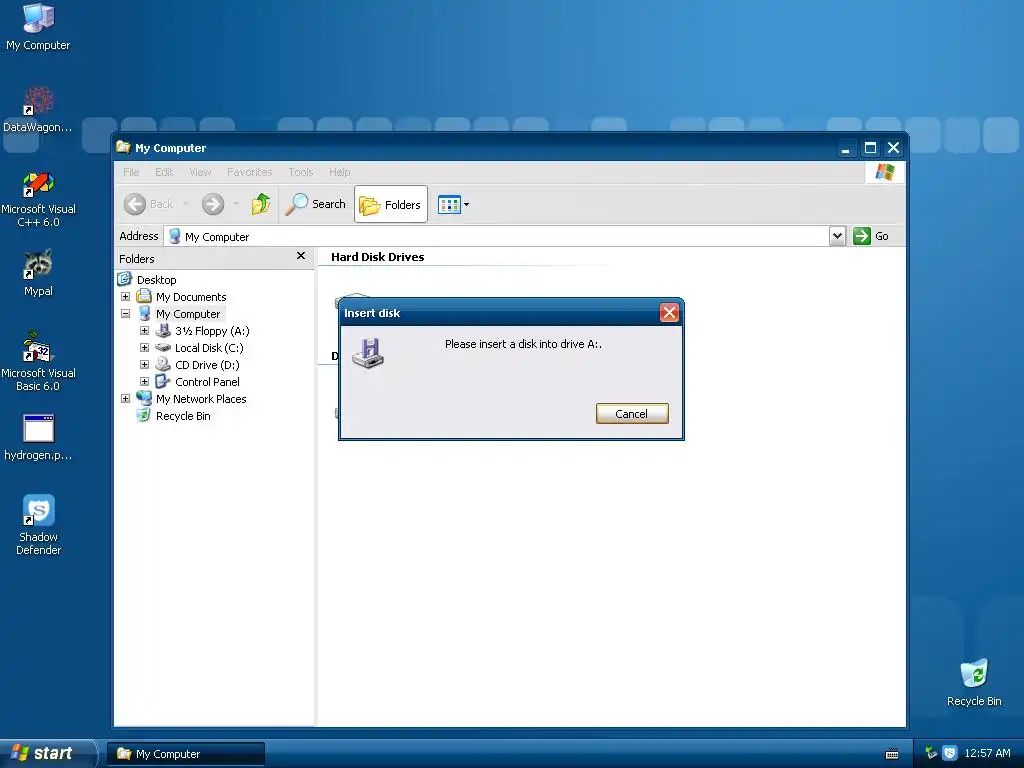1024x768 pixels.
Task: Close the Folders side pane
Action: pos(300,256)
